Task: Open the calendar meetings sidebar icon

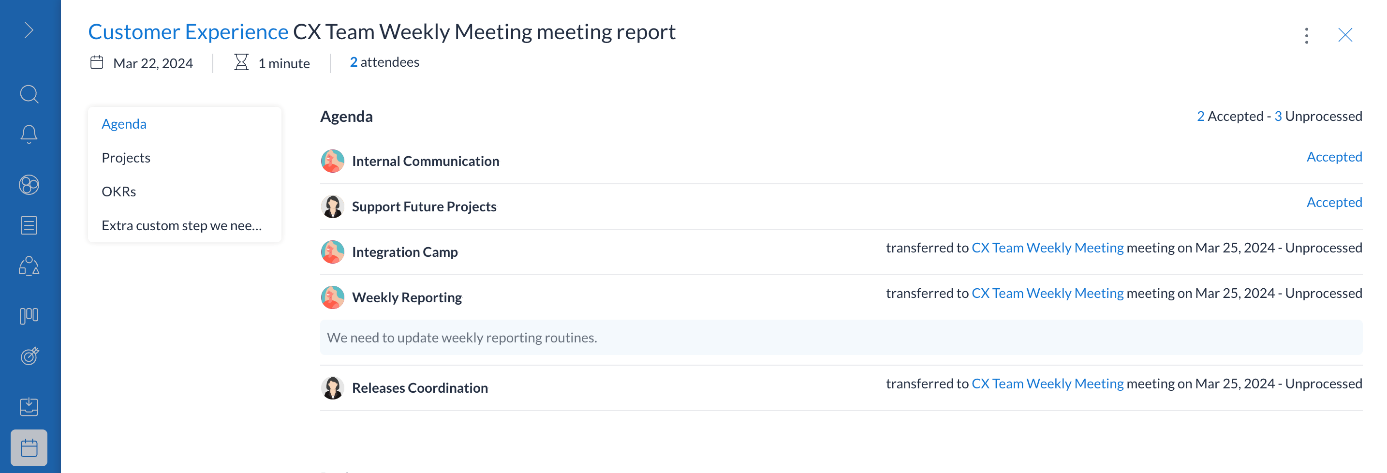Action: [29, 448]
